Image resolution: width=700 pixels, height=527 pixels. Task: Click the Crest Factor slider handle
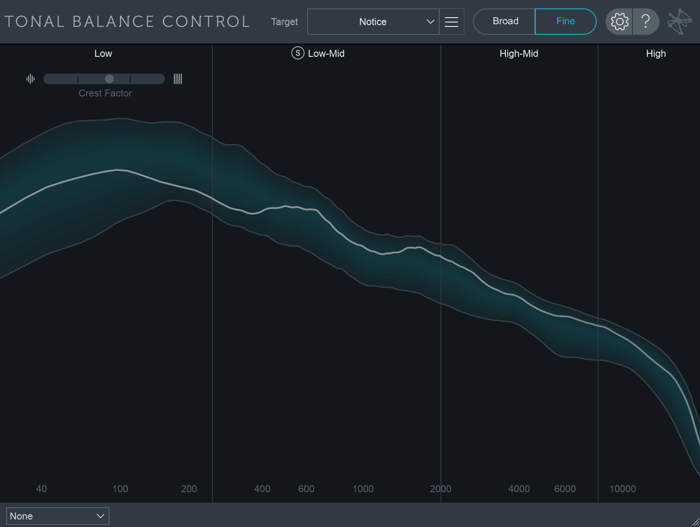click(109, 79)
